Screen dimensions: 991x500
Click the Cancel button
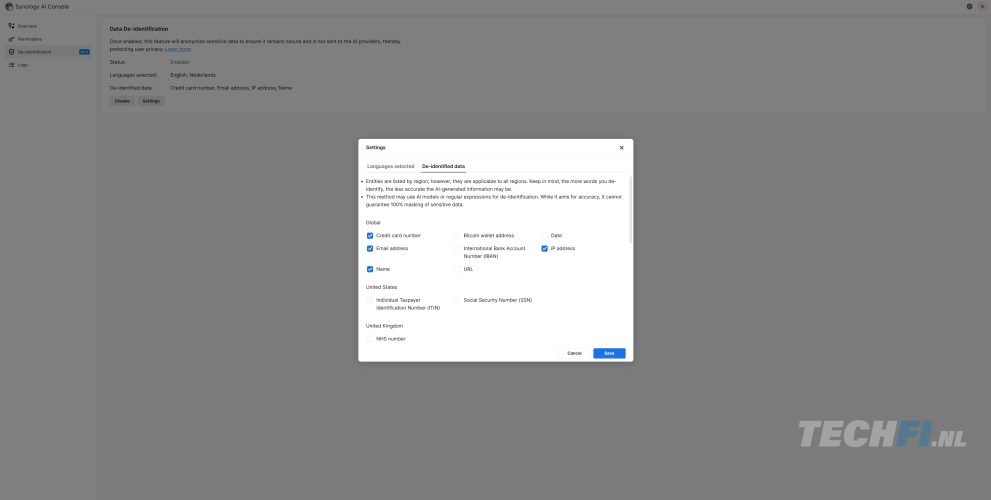[574, 353]
